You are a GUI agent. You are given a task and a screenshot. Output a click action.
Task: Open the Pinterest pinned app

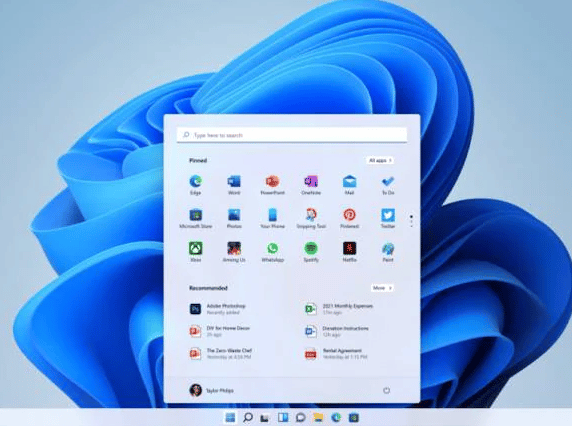pos(349,218)
